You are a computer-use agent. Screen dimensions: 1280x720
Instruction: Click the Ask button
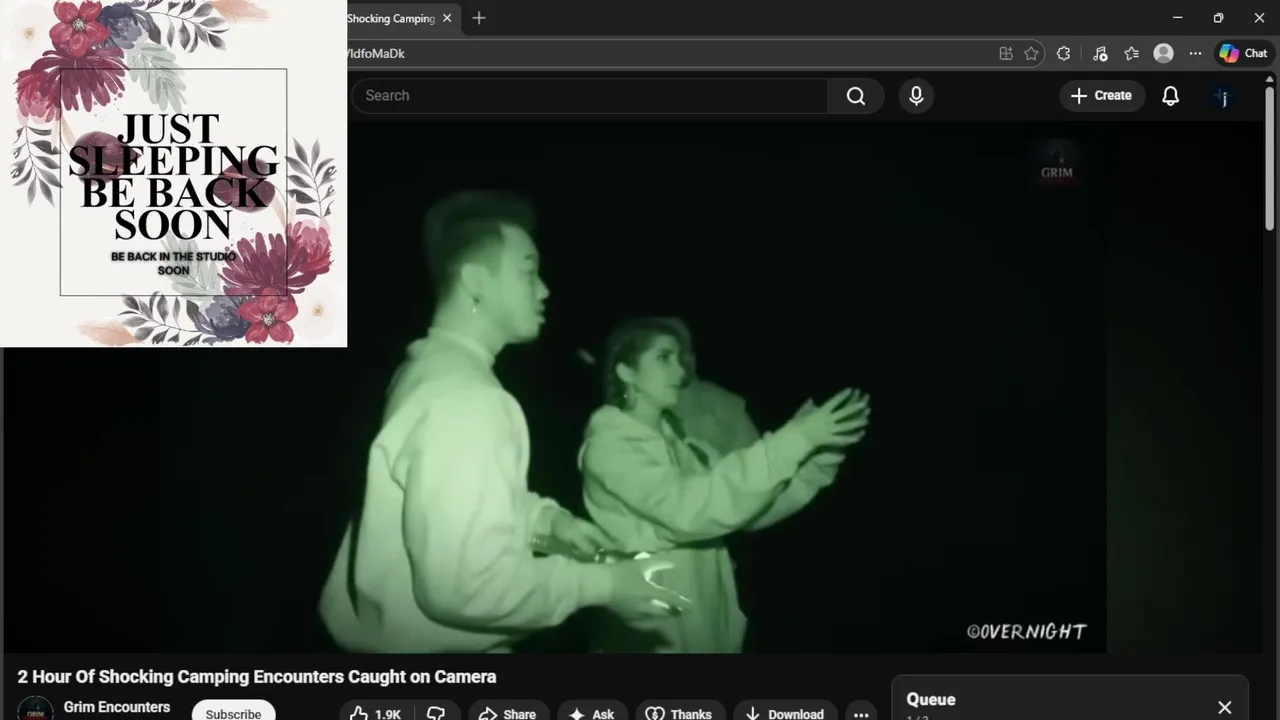click(592, 713)
